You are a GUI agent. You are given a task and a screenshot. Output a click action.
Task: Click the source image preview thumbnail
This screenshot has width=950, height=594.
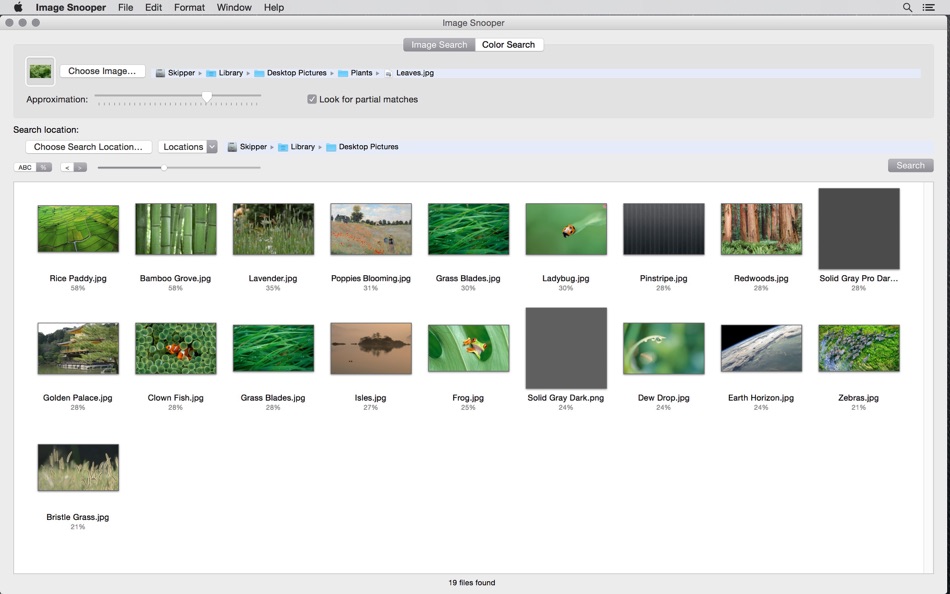pyautogui.click(x=40, y=71)
